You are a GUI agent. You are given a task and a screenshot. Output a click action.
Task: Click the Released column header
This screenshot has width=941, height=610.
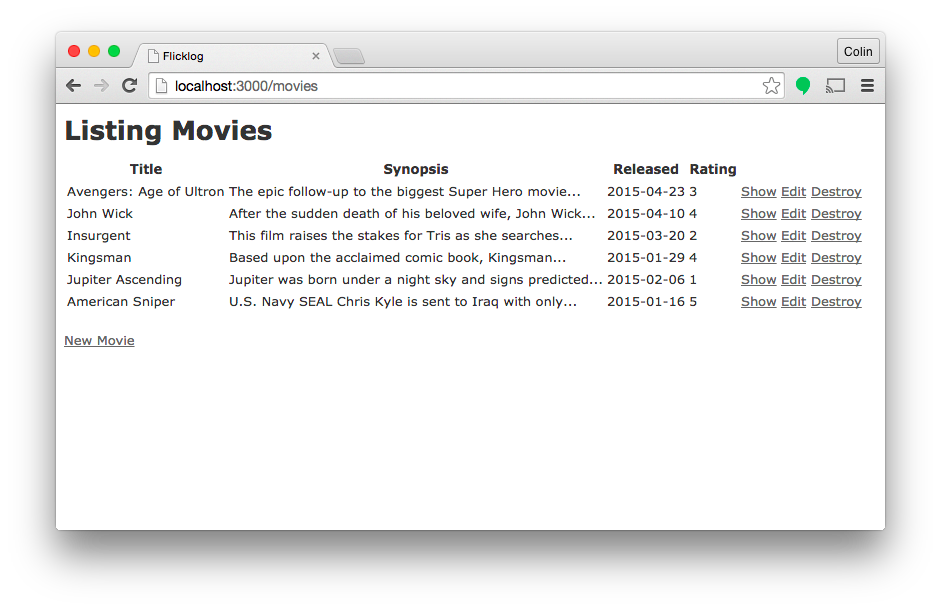[x=646, y=169]
